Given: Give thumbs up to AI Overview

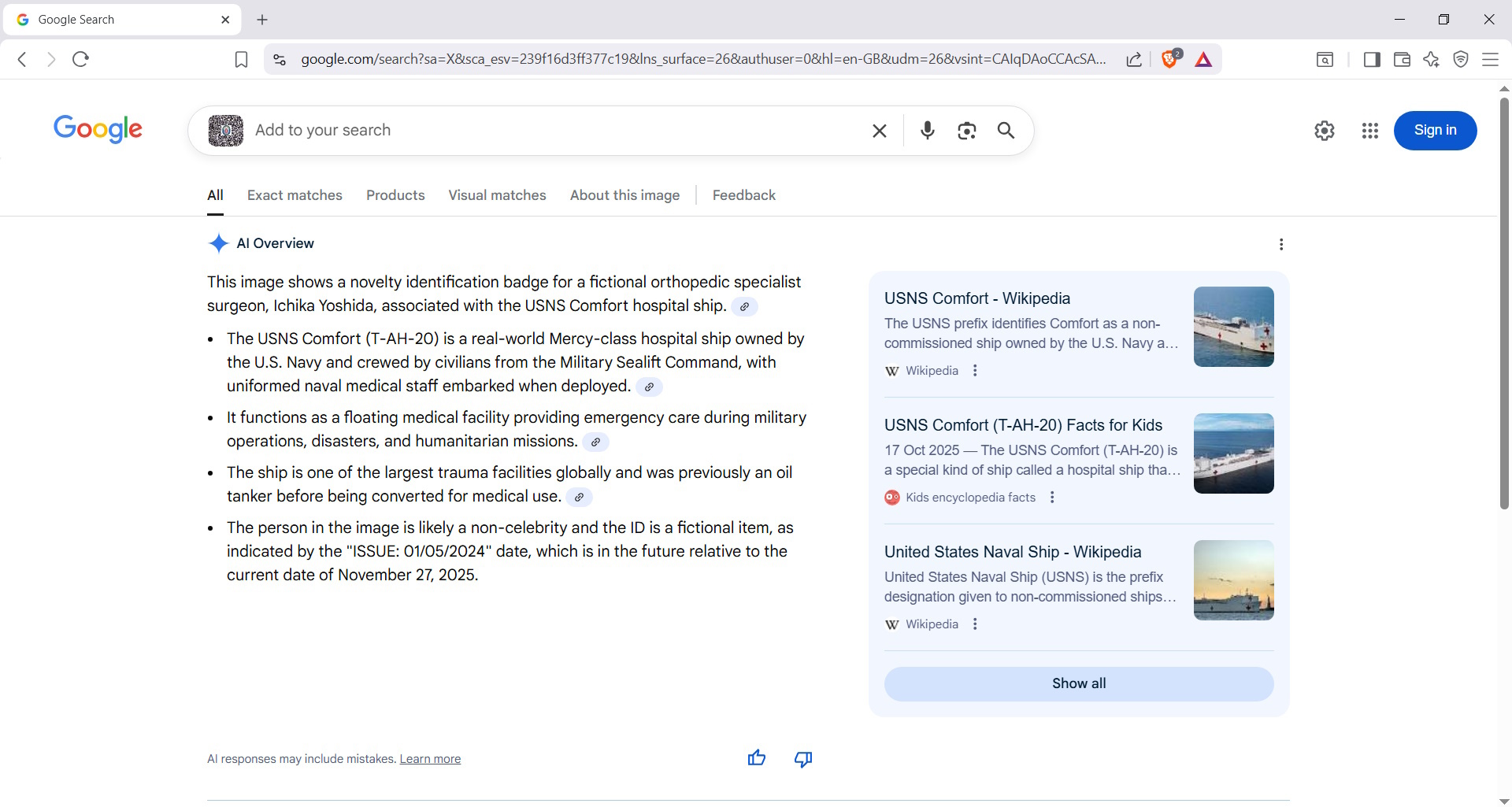Looking at the screenshot, I should 757,758.
